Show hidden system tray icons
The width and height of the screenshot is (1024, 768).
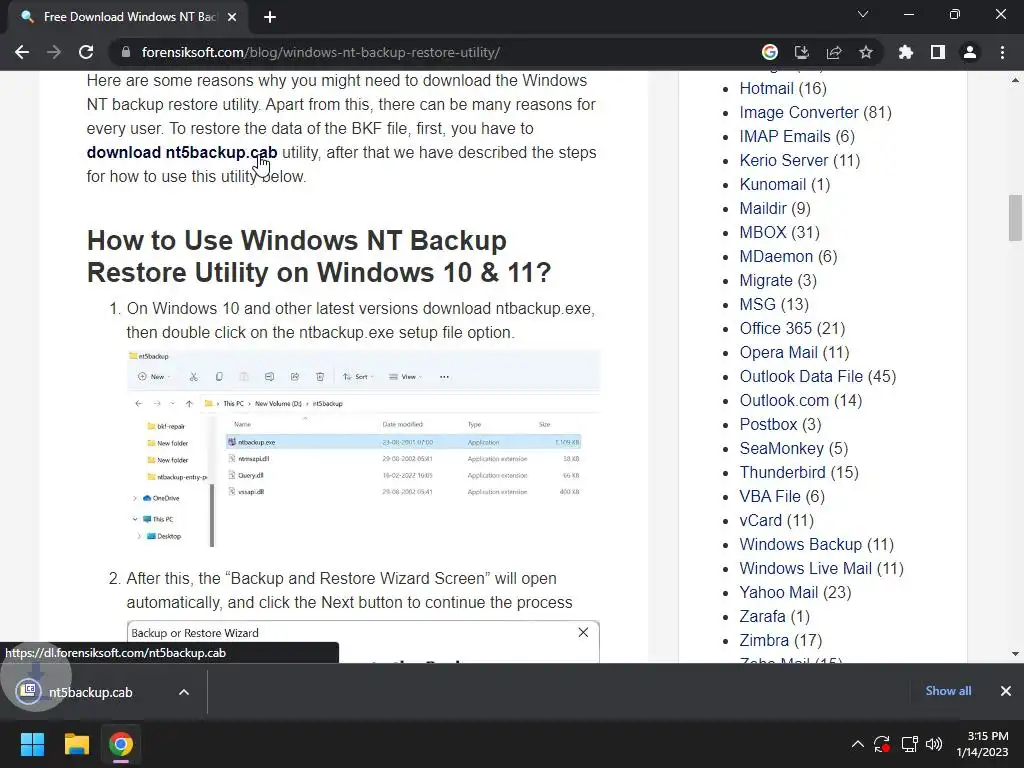pos(857,744)
